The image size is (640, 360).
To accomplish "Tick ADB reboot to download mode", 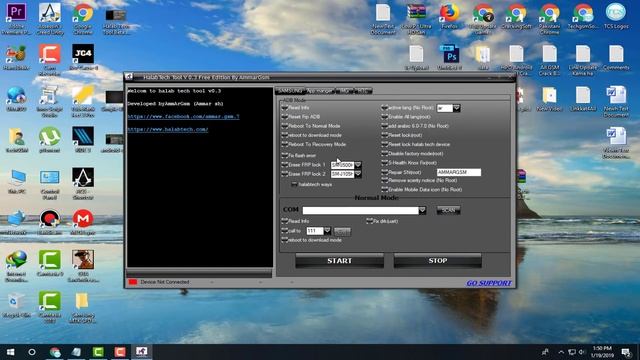I will coord(285,135).
